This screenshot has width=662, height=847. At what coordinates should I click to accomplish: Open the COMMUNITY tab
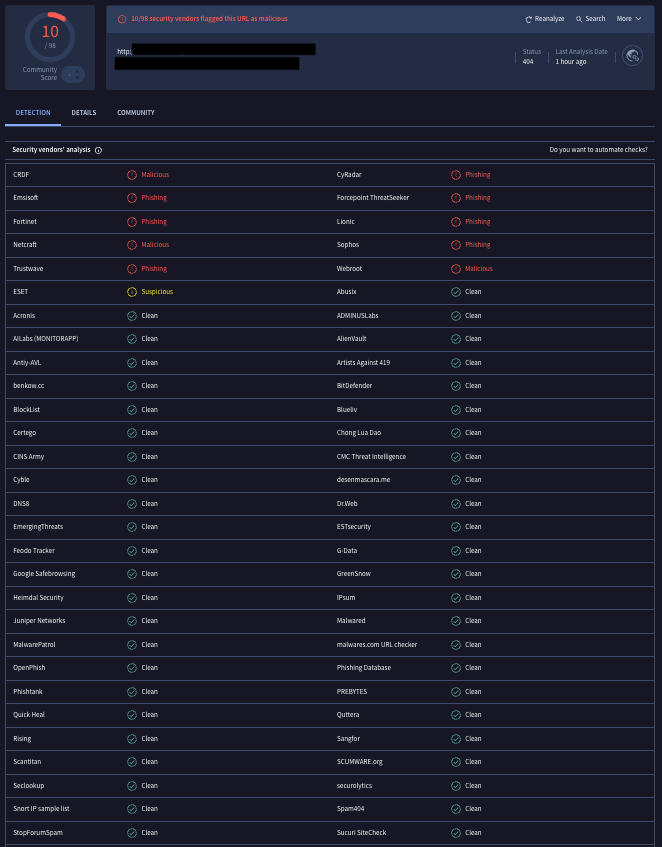(136, 112)
